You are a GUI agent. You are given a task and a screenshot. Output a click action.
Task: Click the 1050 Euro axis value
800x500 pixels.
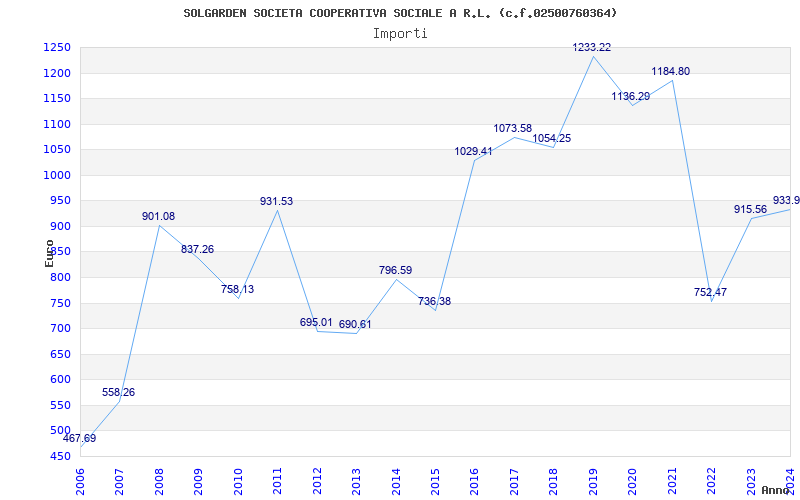point(56,150)
